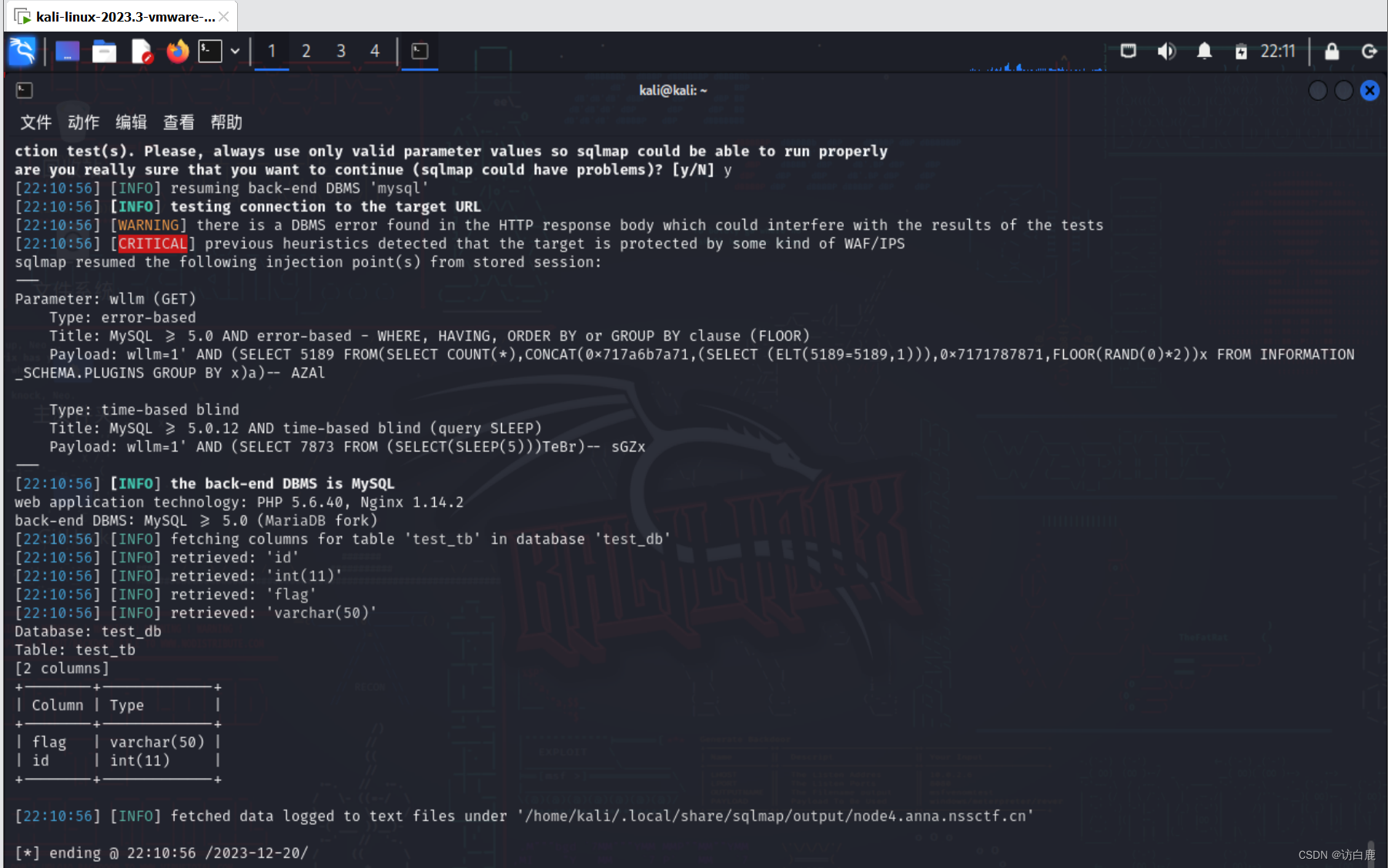Open the terminal launcher dropdown arrow
The height and width of the screenshot is (868, 1388).
[236, 52]
